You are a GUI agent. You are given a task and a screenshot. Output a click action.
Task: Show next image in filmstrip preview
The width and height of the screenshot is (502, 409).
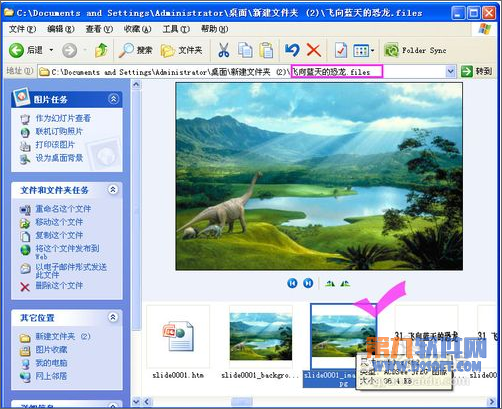point(308,283)
